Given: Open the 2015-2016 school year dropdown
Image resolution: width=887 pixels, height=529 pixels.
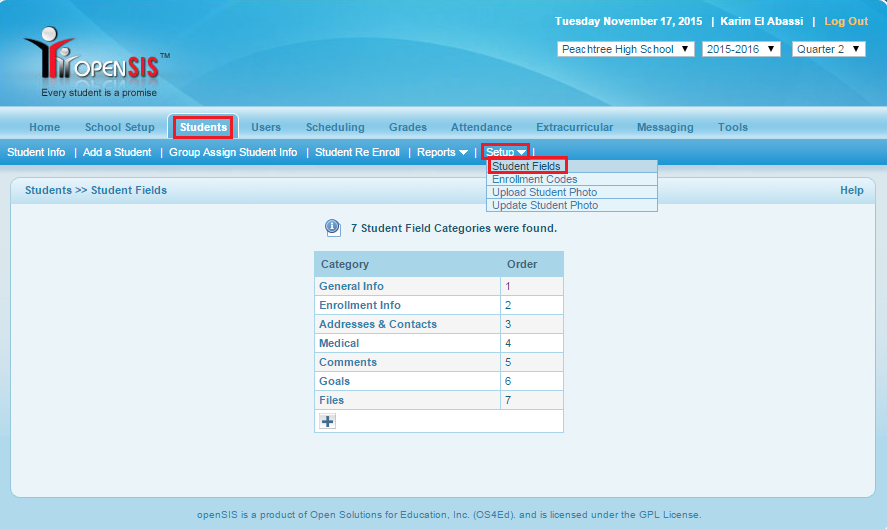Looking at the screenshot, I should (x=740, y=49).
